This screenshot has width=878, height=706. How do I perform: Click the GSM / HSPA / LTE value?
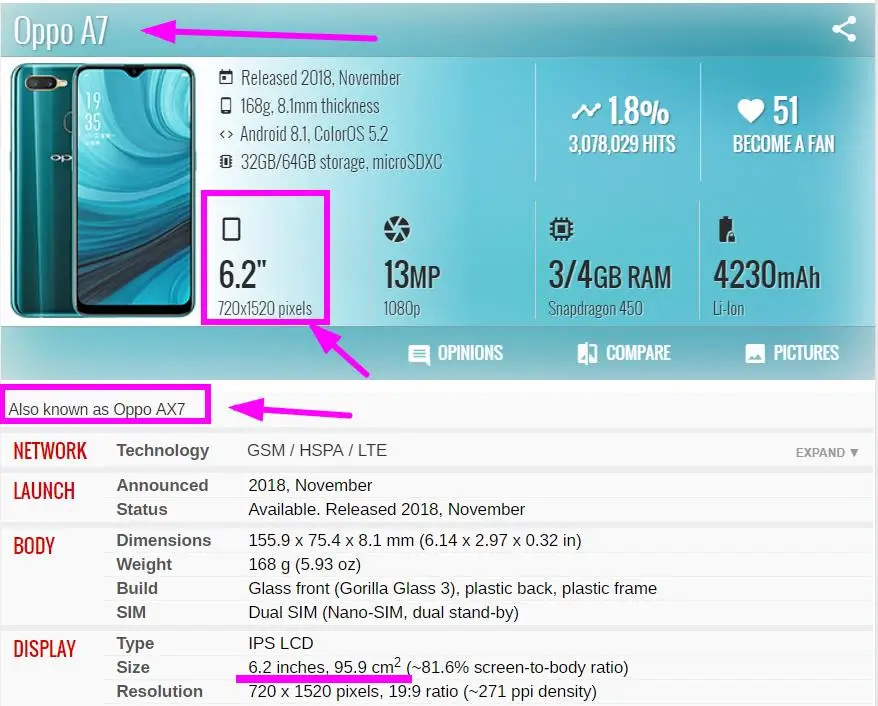317,450
